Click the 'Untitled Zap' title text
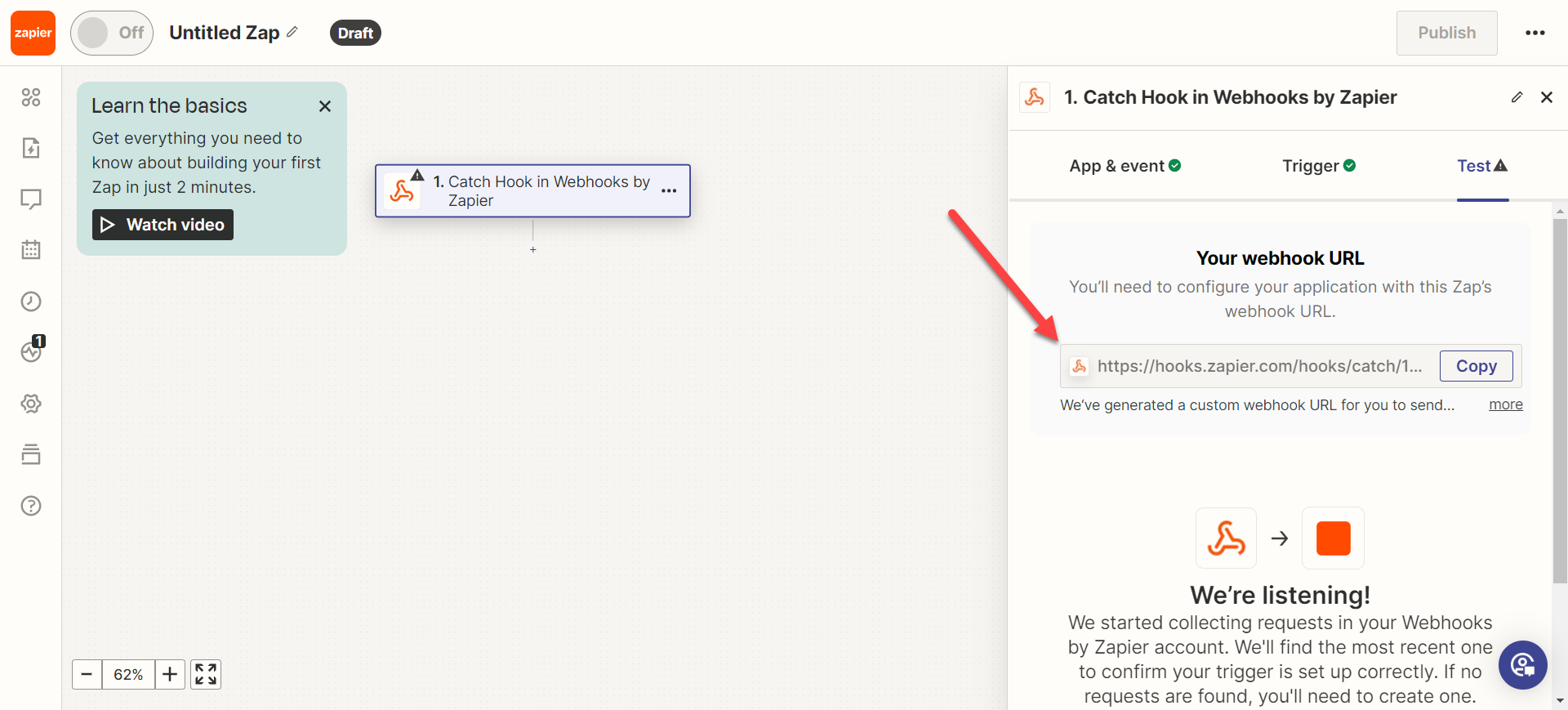 [225, 33]
